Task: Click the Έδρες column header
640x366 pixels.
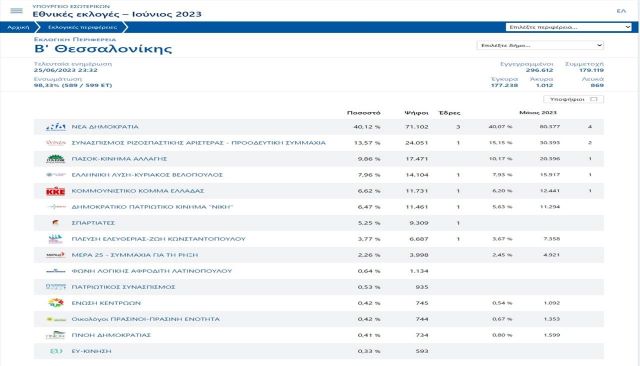Action: (x=449, y=113)
